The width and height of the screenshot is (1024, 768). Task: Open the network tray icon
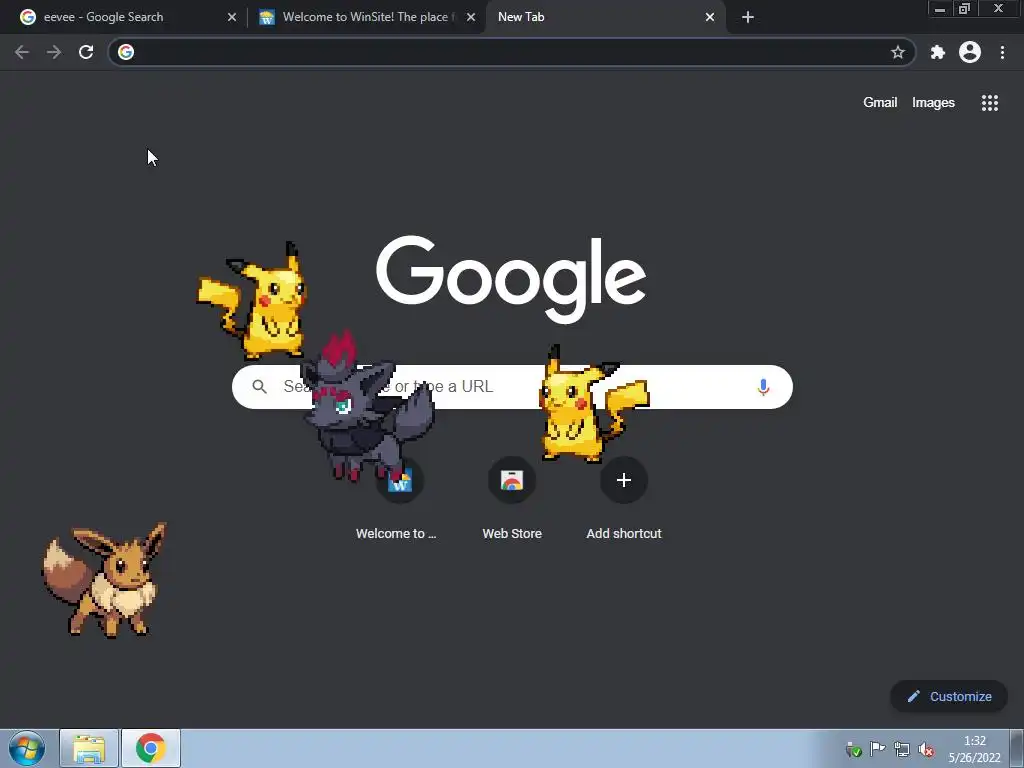point(902,750)
